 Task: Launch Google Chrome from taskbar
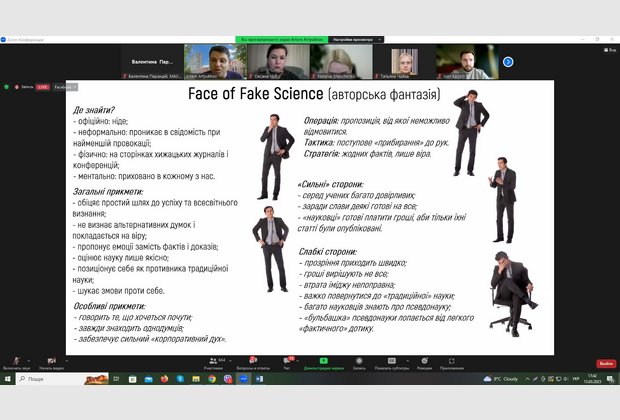(212, 379)
